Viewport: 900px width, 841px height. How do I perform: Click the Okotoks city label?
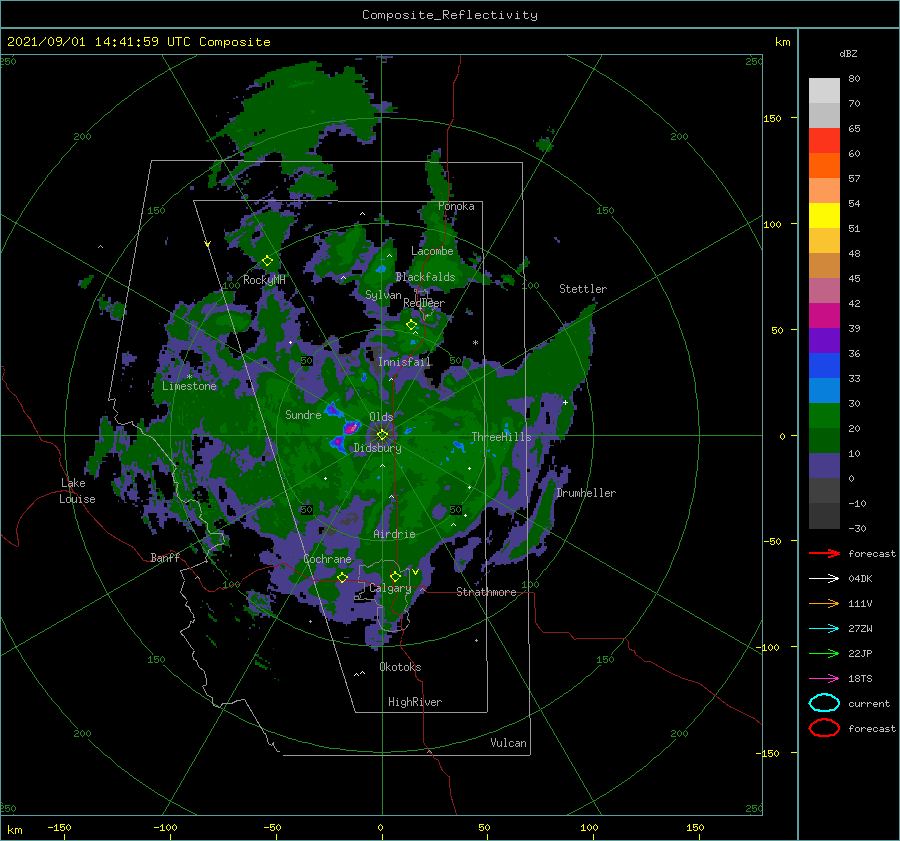400,667
